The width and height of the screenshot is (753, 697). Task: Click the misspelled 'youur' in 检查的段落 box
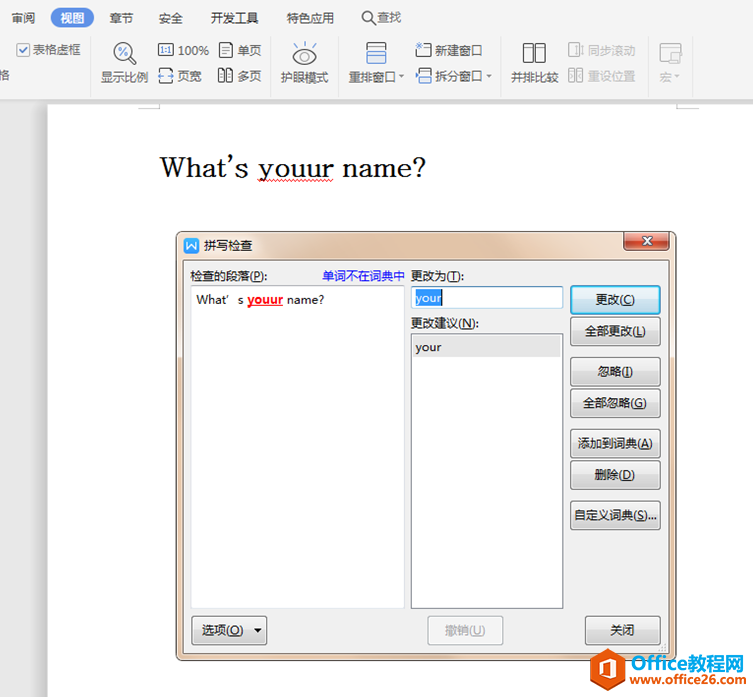point(265,300)
